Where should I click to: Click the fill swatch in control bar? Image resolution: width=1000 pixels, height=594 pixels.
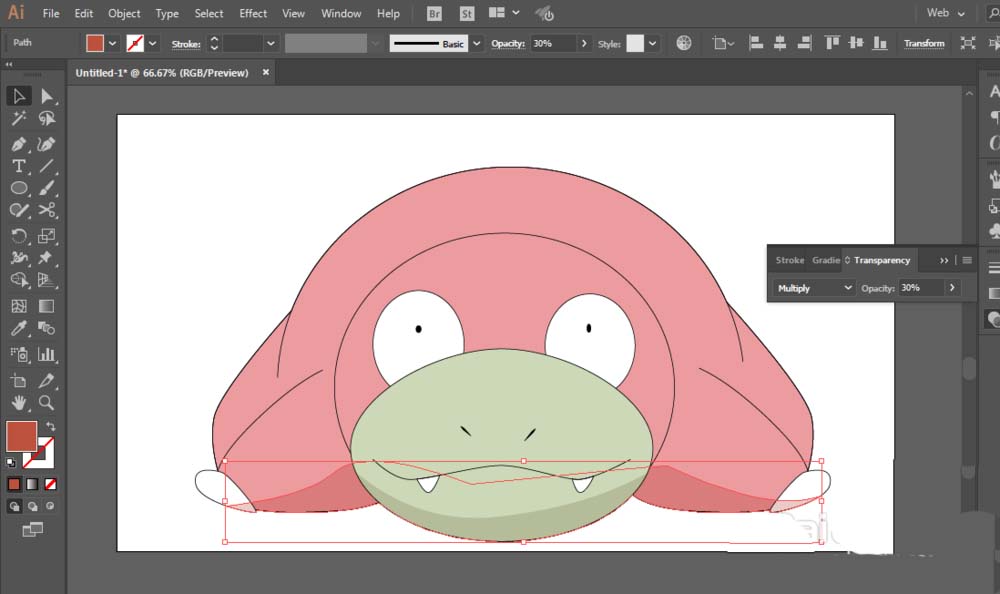point(95,43)
